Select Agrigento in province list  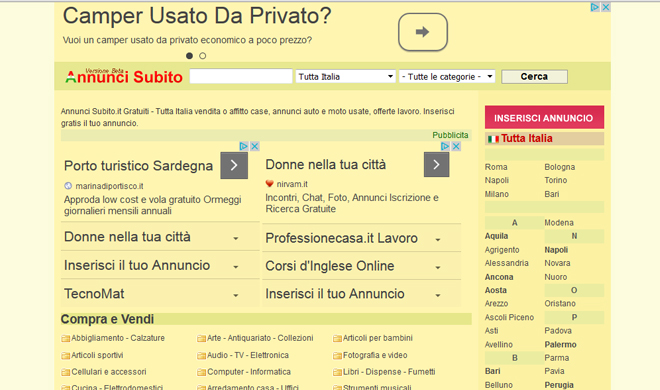(502, 250)
